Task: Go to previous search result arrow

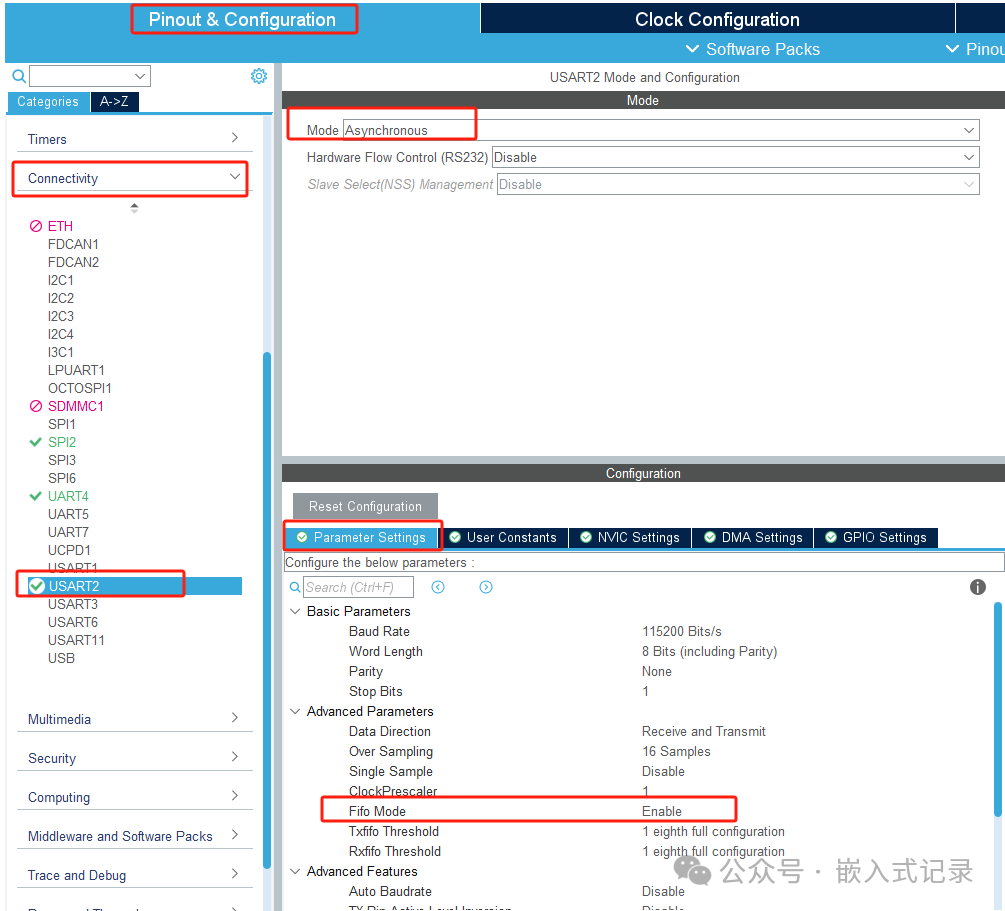Action: pos(438,587)
